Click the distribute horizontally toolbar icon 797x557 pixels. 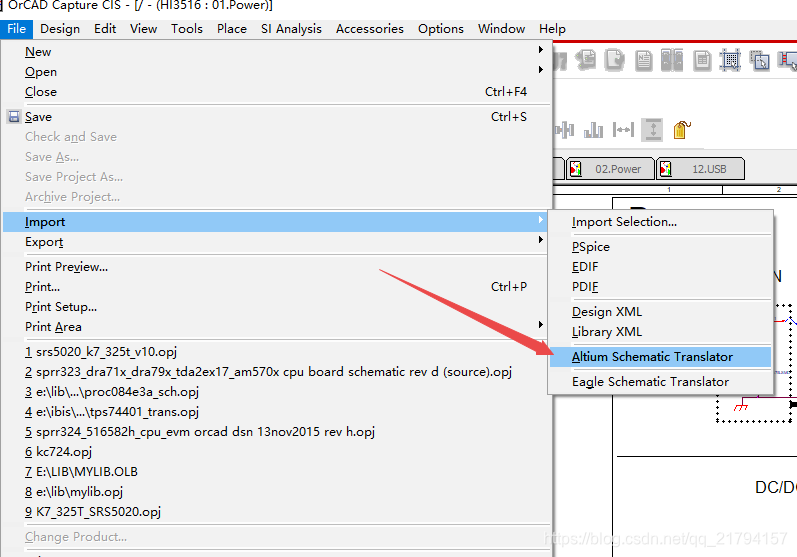tap(623, 130)
